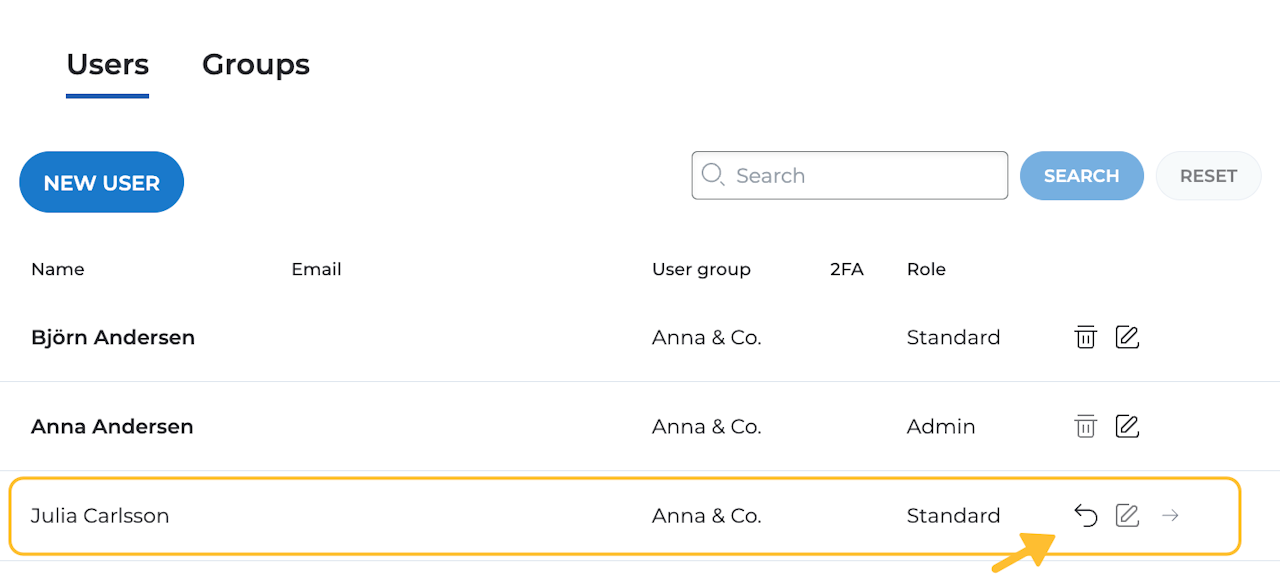Click right arrow on Julia Carlsson row
Image resolution: width=1280 pixels, height=587 pixels.
[x=1170, y=515]
